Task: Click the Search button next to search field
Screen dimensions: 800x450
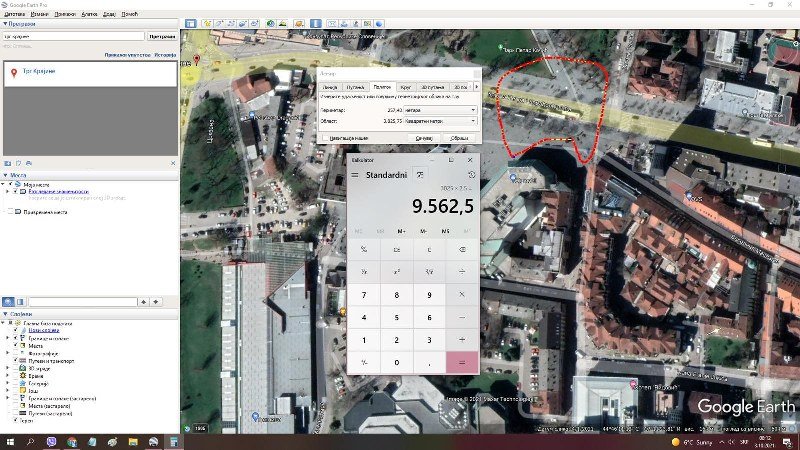Action: (162, 36)
